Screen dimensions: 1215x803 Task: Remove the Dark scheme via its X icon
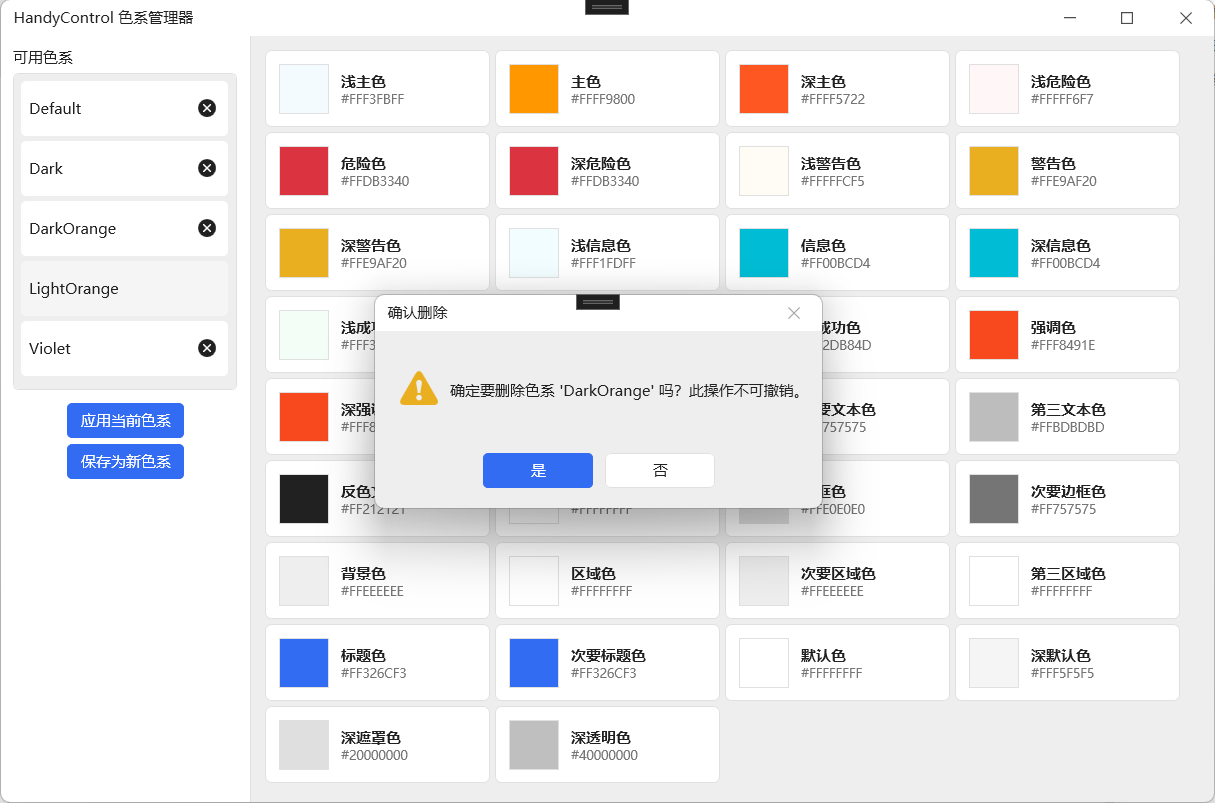tap(207, 168)
